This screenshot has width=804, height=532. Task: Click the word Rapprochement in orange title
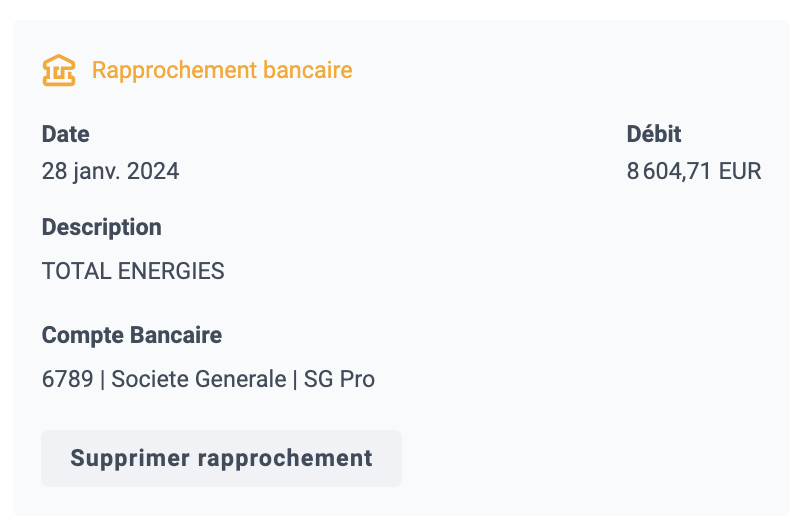click(174, 71)
